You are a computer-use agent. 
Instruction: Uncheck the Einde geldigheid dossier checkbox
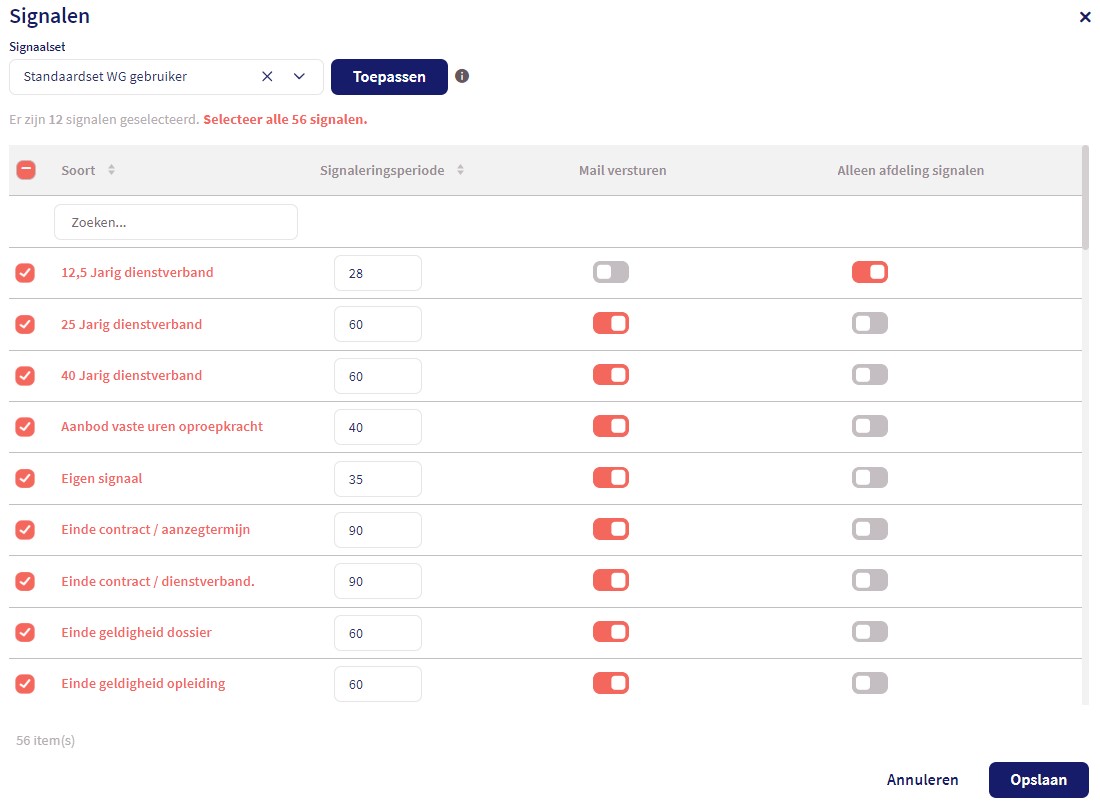point(25,632)
